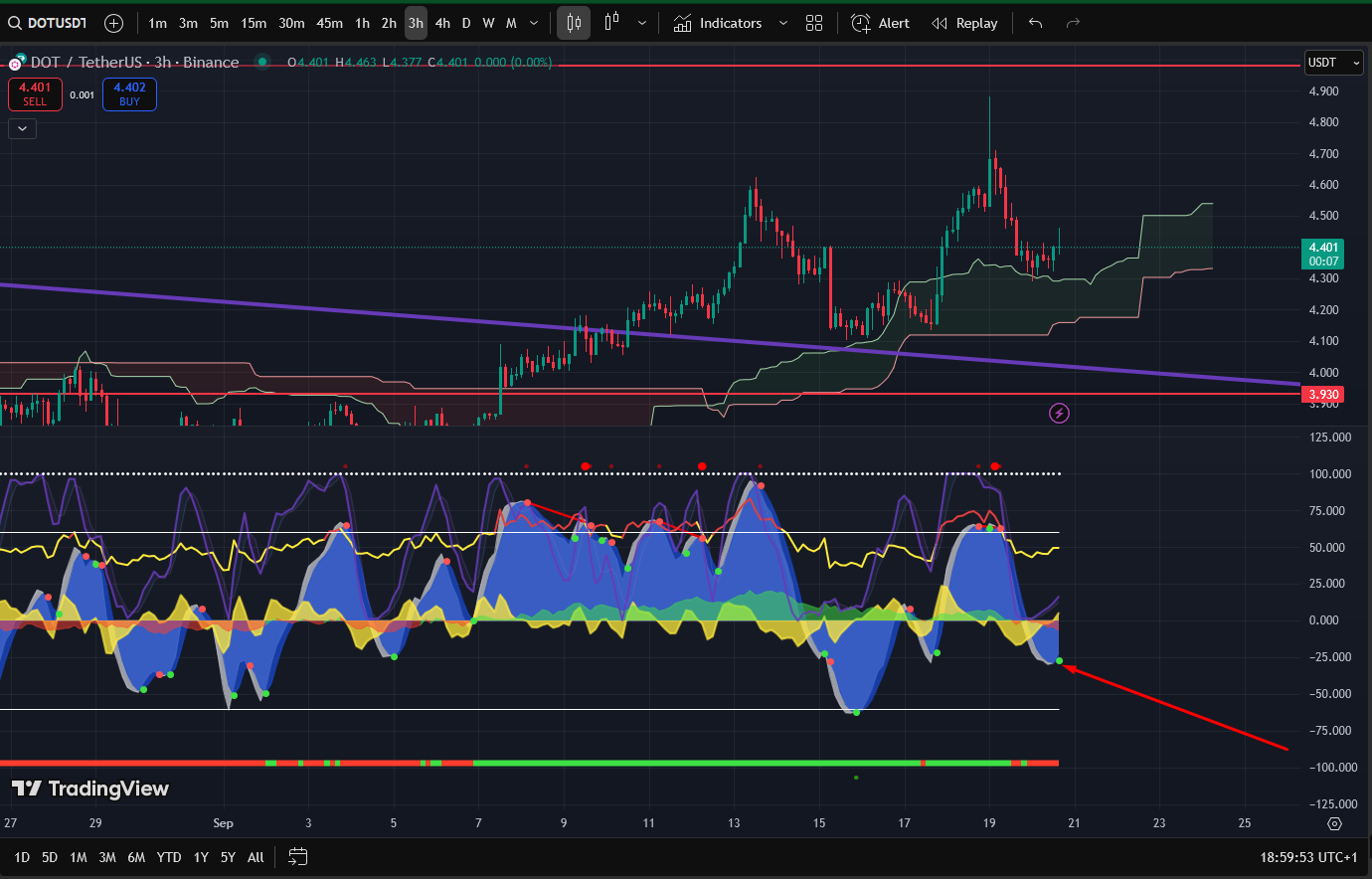Screen dimensions: 1372x879
Task: Redo the last chart action
Action: tap(1073, 23)
